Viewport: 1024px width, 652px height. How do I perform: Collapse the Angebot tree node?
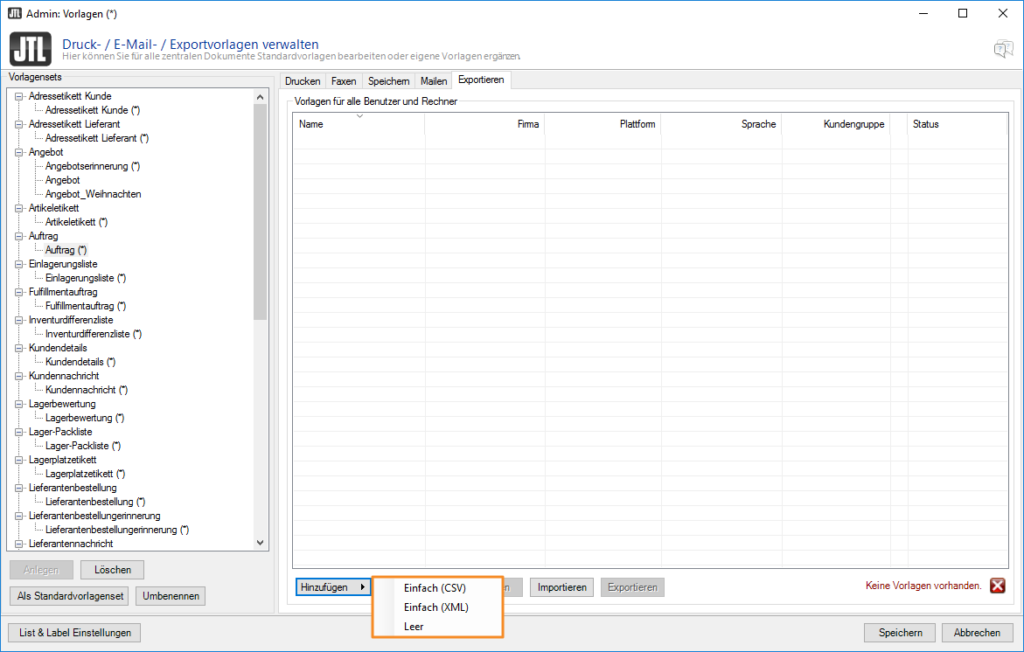[18, 152]
